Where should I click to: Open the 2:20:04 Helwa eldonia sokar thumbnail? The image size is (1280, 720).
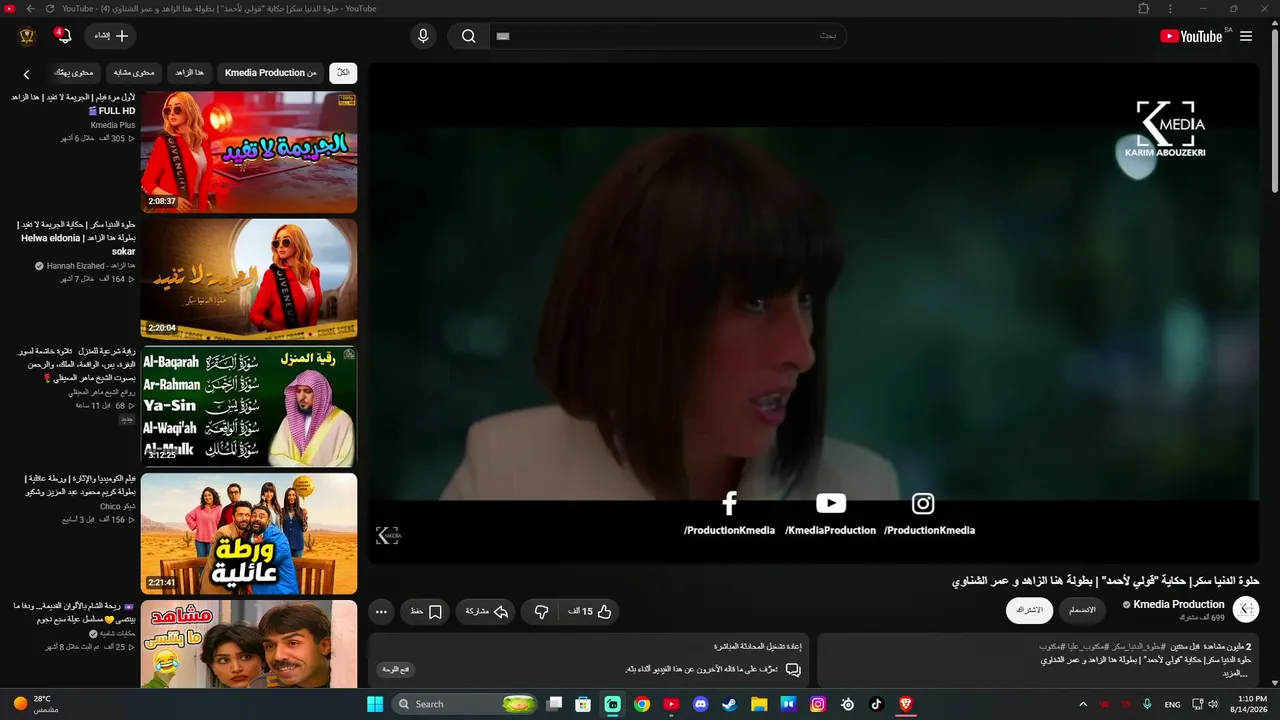(x=249, y=279)
